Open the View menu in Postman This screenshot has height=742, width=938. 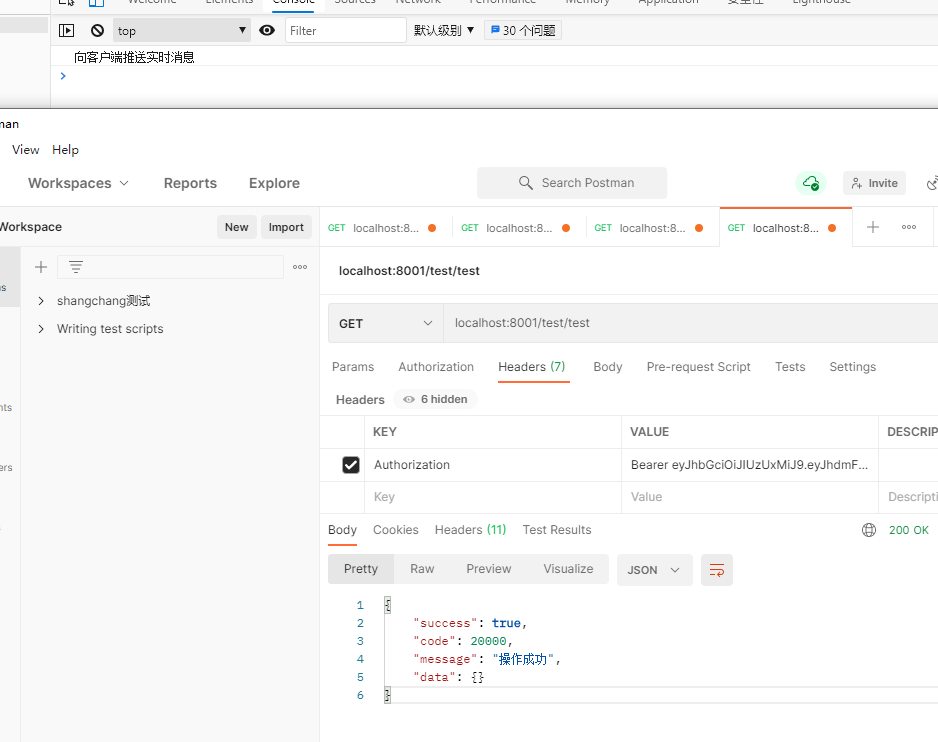point(26,150)
